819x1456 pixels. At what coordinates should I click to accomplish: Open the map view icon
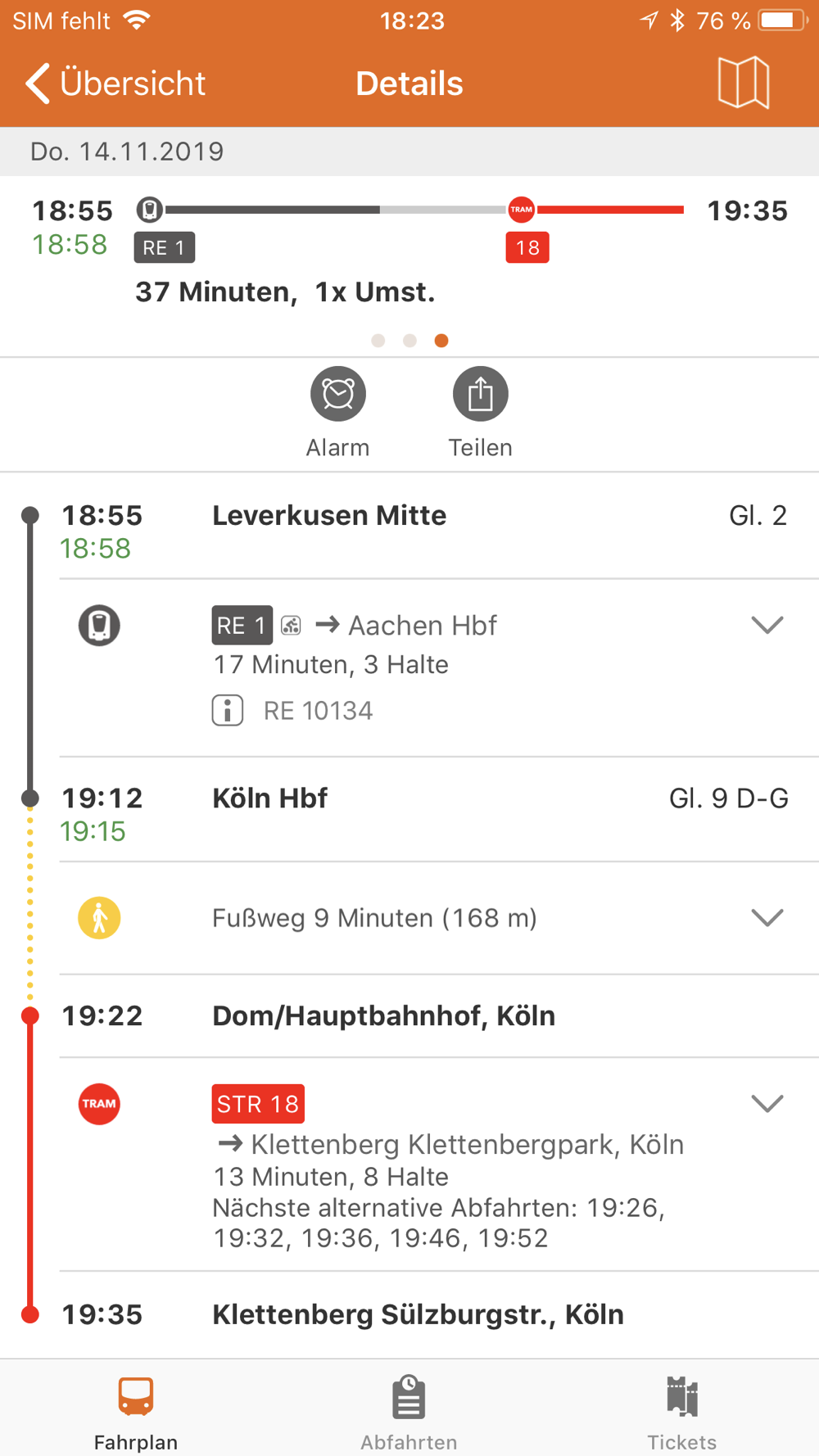coord(743,83)
